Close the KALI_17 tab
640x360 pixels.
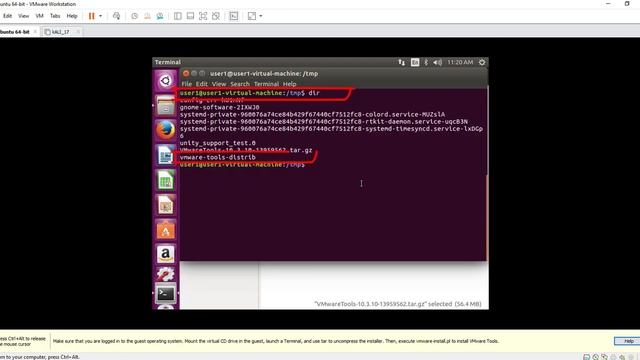point(78,31)
